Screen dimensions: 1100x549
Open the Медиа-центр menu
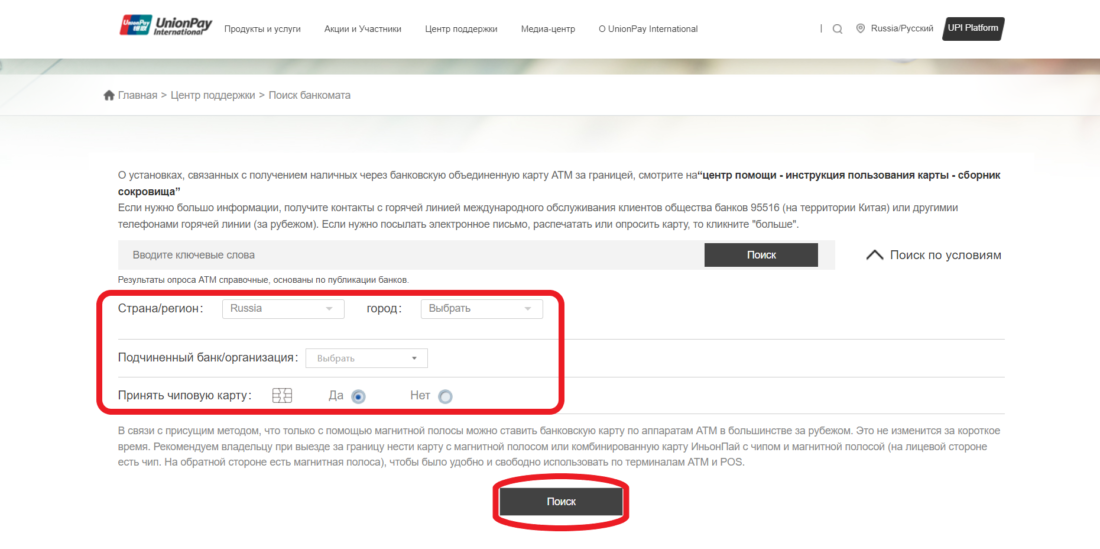[548, 29]
